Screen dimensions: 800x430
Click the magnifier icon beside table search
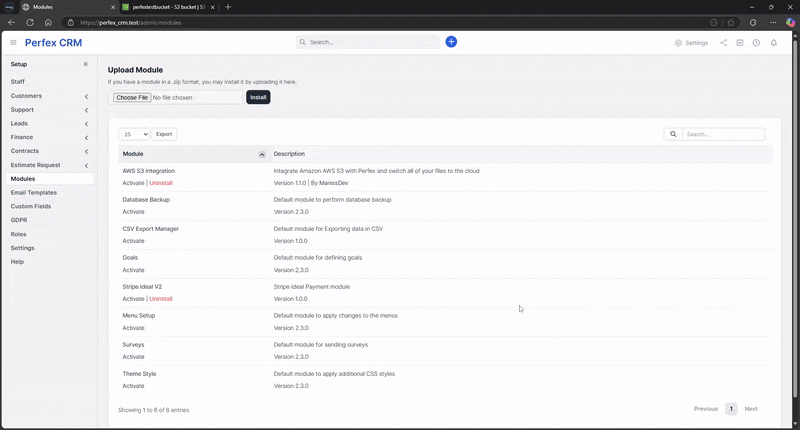(673, 134)
